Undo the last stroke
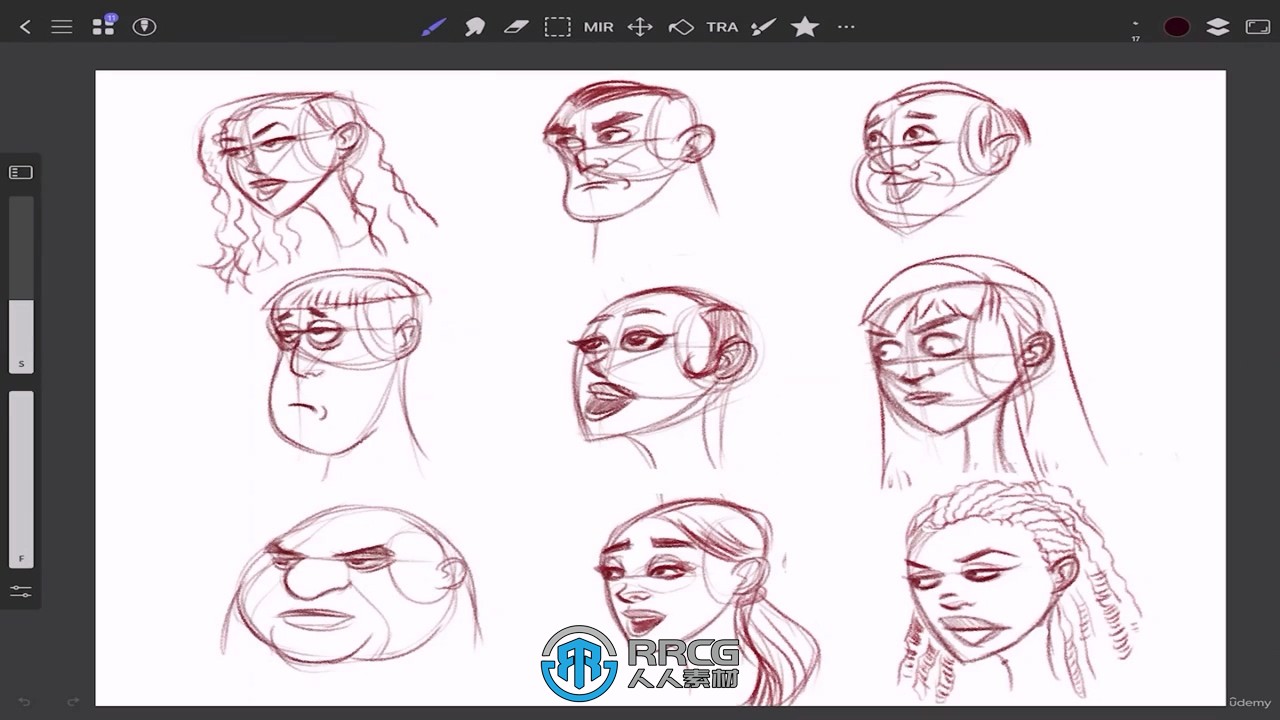Image resolution: width=1280 pixels, height=720 pixels. pyautogui.click(x=25, y=702)
